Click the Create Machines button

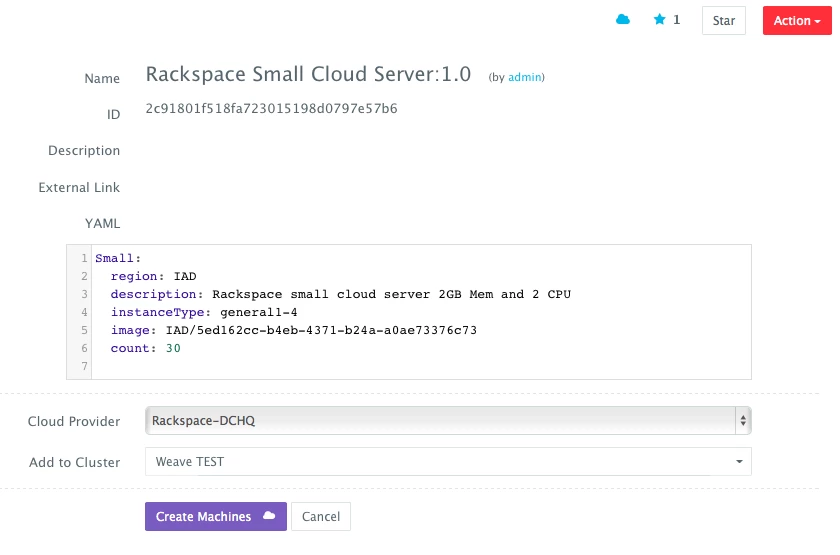pos(216,516)
